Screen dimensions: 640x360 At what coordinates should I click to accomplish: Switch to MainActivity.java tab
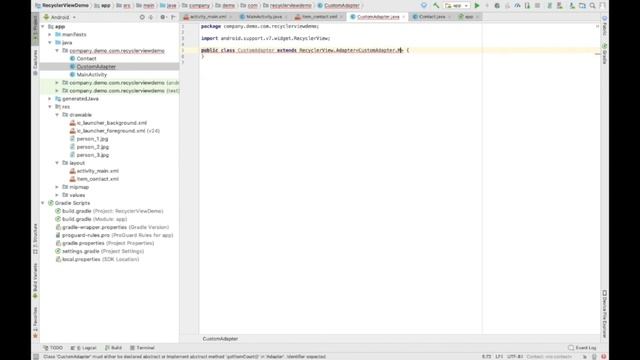coord(264,17)
